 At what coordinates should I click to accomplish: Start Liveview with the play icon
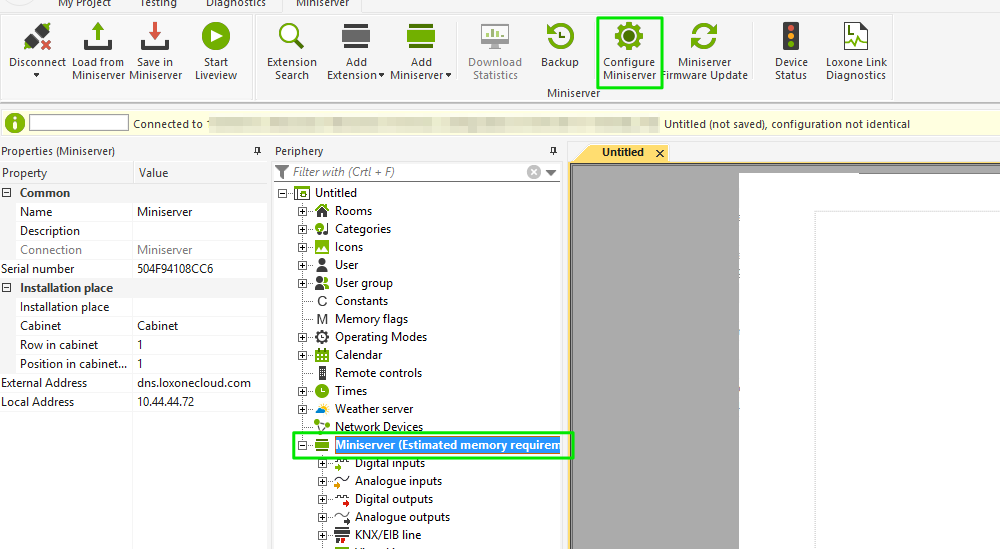tap(216, 36)
